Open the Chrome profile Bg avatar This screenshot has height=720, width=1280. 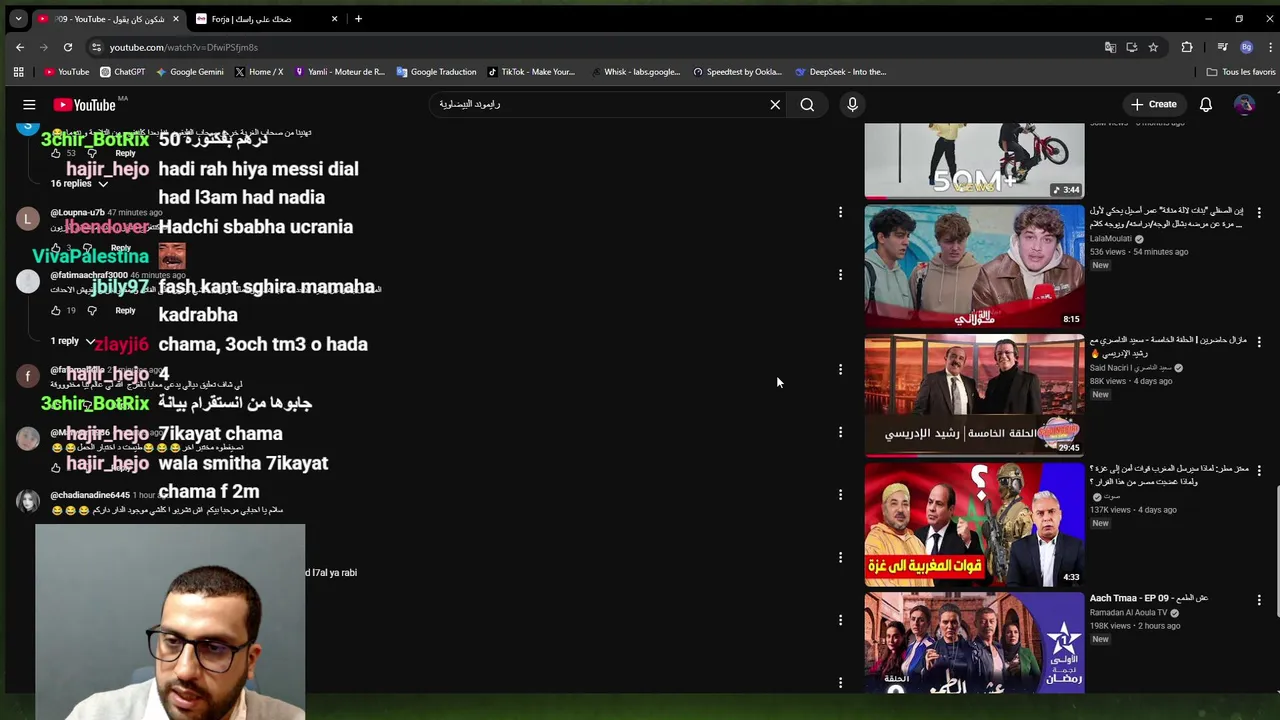1246,47
